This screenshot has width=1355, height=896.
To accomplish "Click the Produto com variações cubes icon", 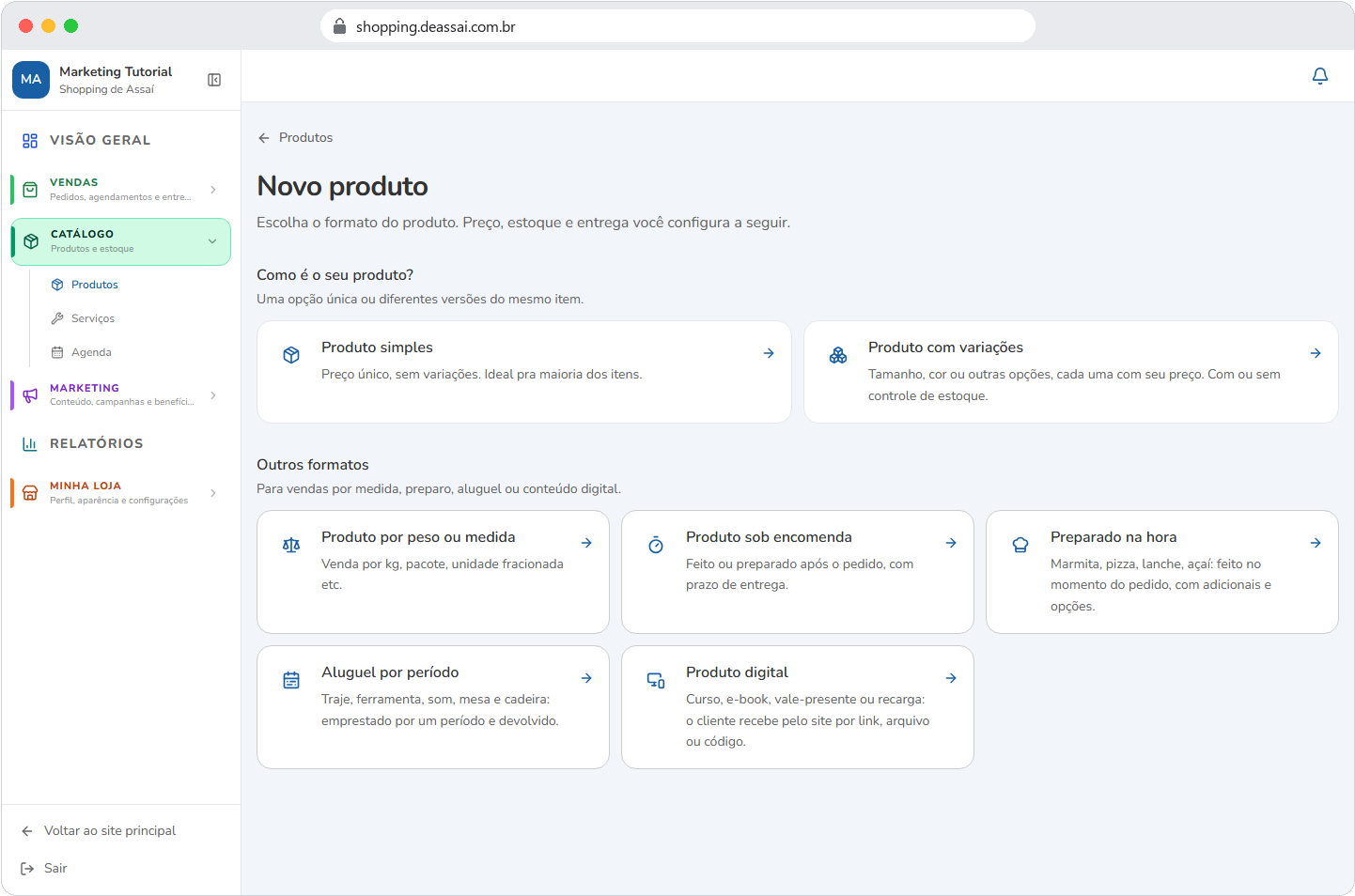I will [838, 355].
